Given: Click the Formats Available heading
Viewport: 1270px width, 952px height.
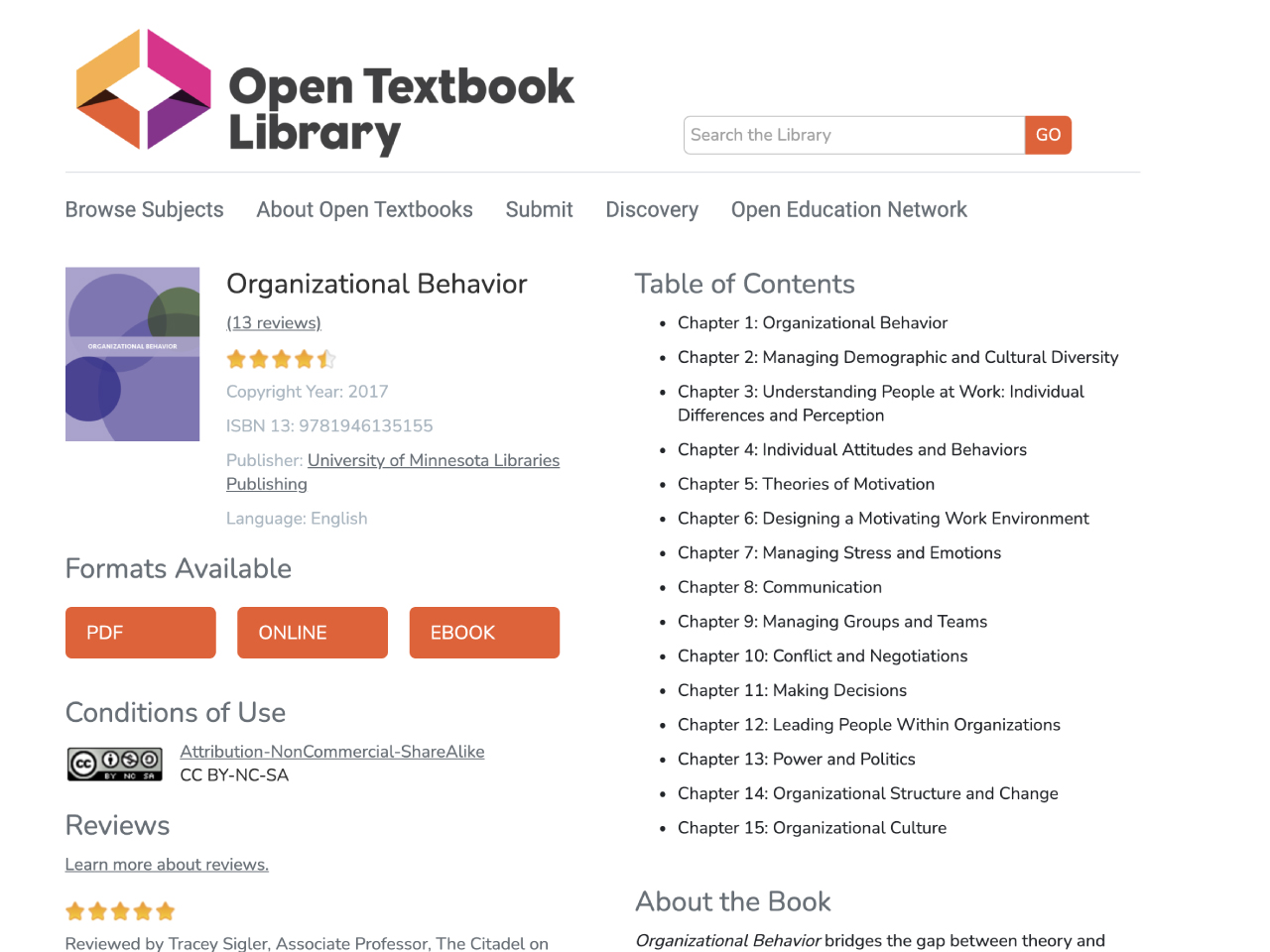Looking at the screenshot, I should point(179,569).
